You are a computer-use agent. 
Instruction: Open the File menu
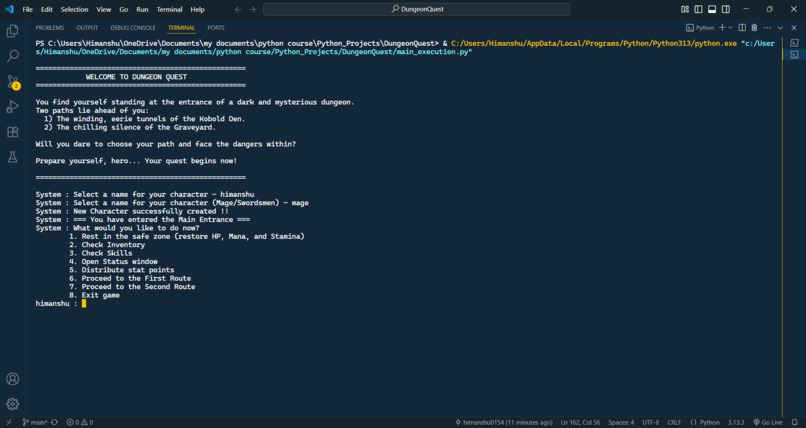[27, 9]
